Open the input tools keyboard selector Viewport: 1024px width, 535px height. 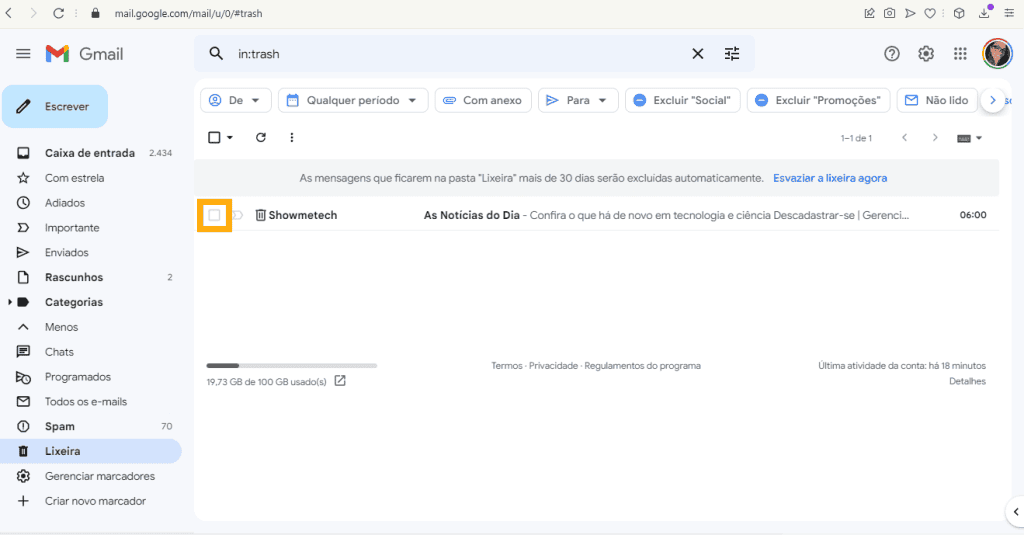pos(969,138)
